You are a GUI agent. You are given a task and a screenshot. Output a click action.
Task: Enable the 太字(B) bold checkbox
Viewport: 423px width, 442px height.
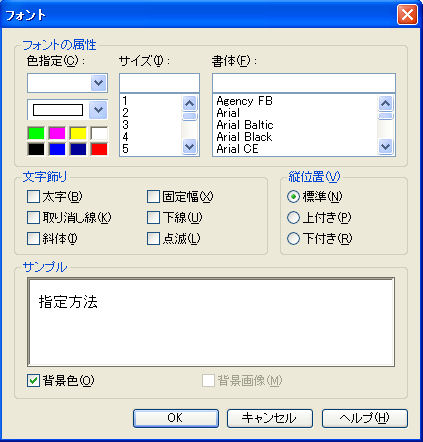[33, 197]
